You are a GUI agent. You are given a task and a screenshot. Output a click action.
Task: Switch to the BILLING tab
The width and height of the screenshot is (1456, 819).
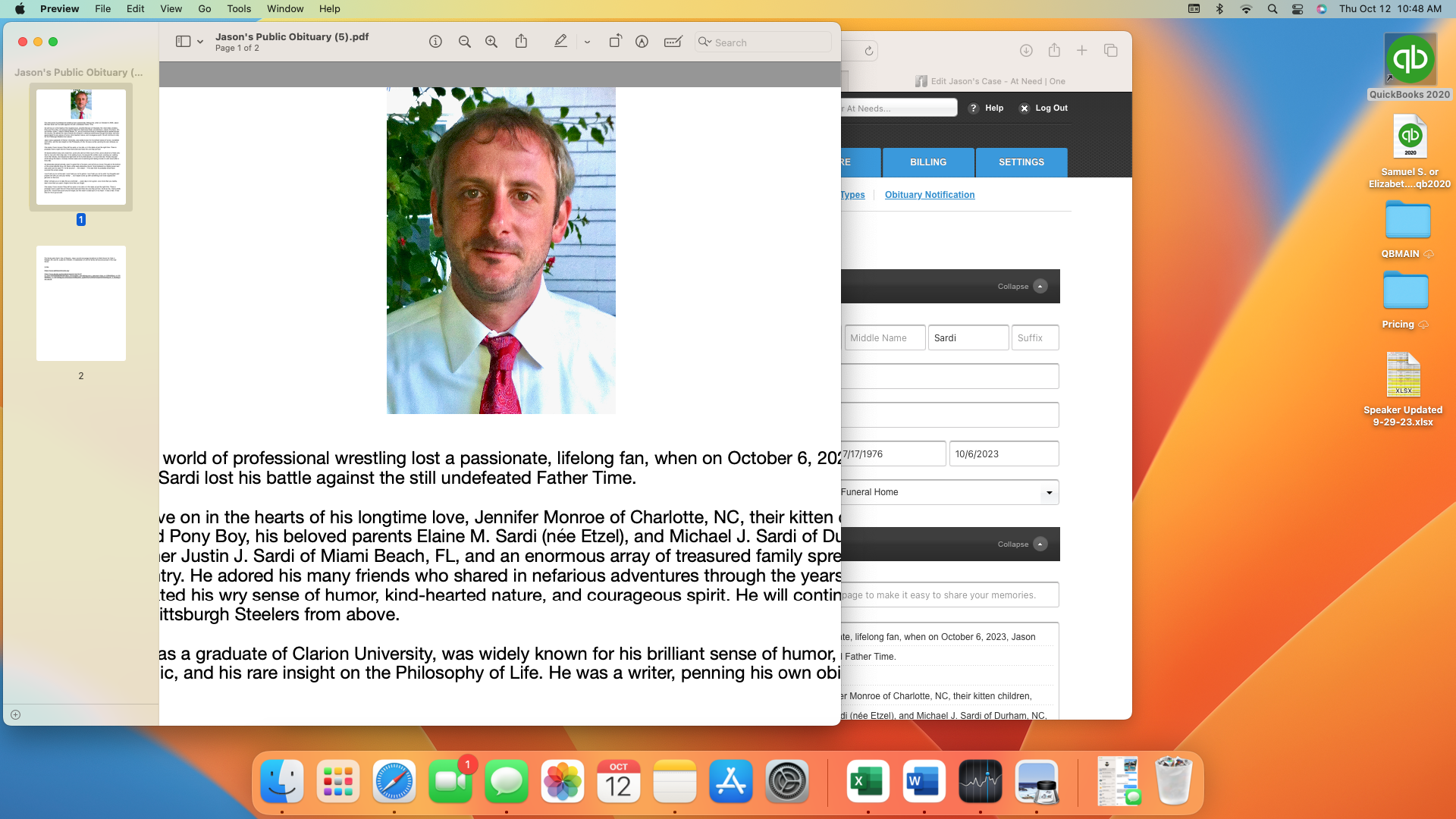(x=927, y=162)
